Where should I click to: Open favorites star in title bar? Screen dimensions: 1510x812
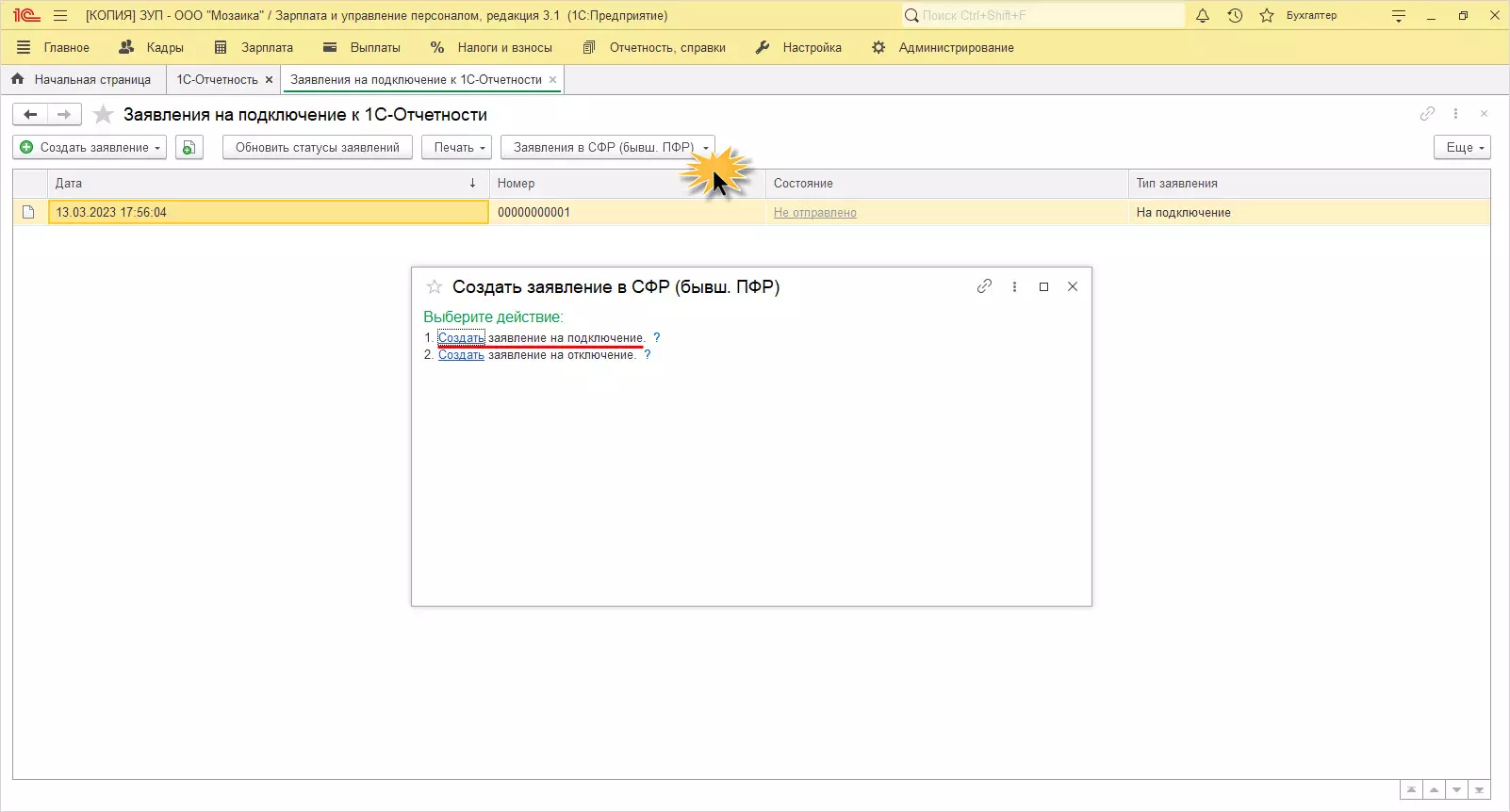pos(1267,16)
